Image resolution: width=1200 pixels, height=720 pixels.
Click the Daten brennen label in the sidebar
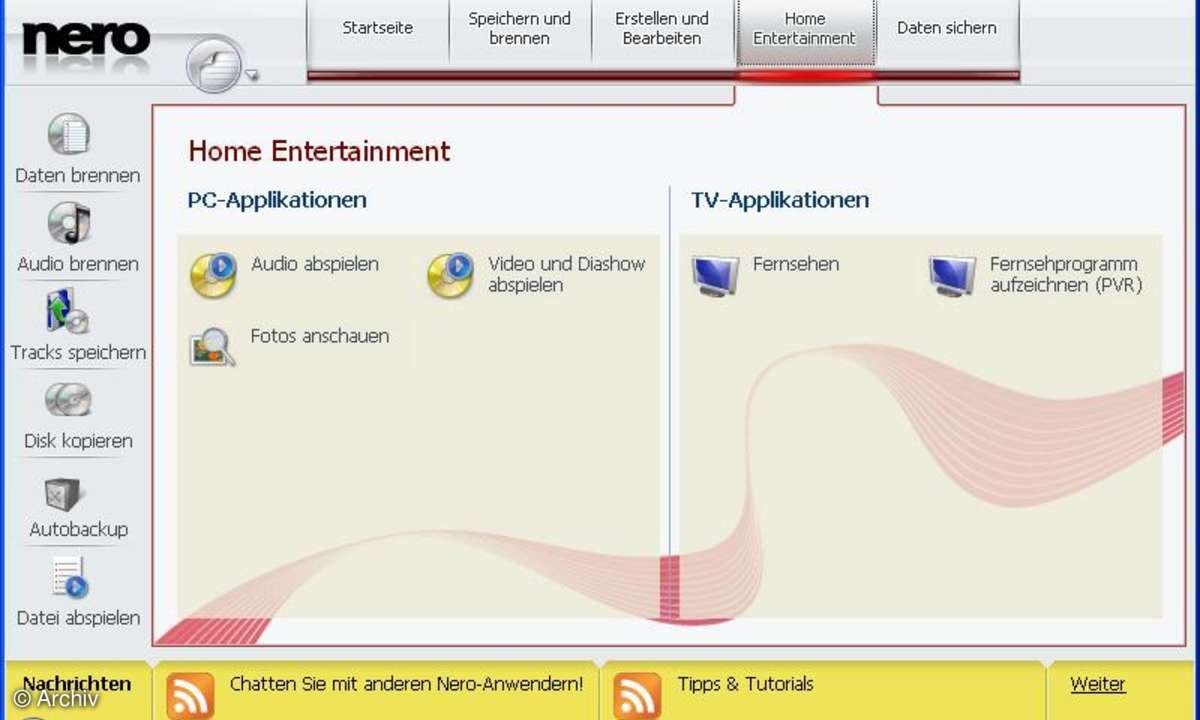(78, 175)
